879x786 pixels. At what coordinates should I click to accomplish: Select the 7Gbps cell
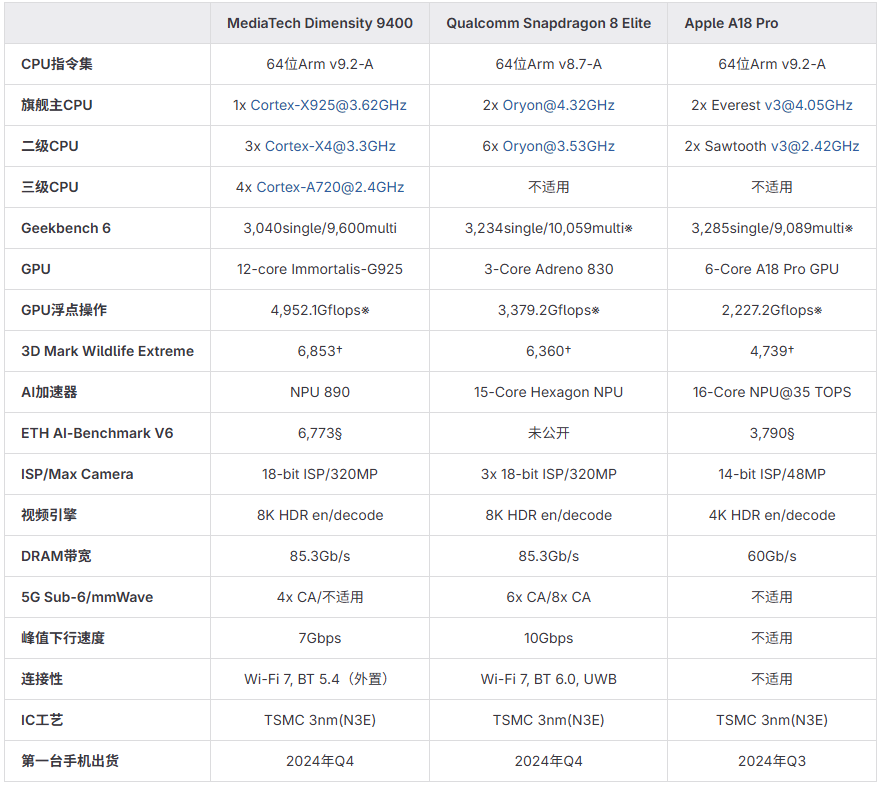tap(320, 638)
